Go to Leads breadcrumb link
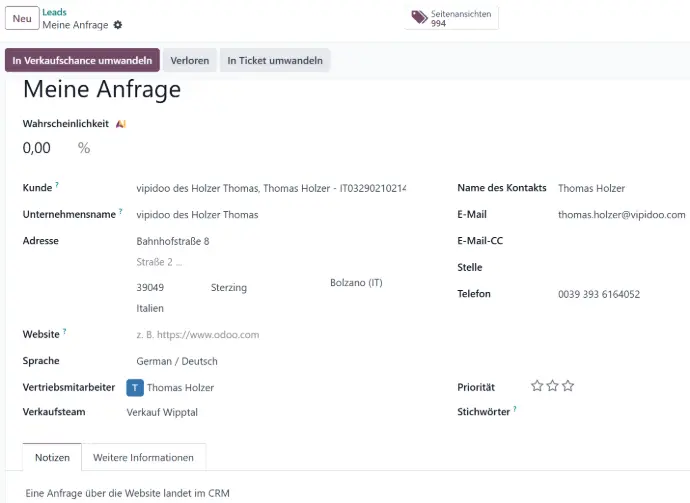Image resolution: width=690 pixels, height=503 pixels. (x=55, y=12)
